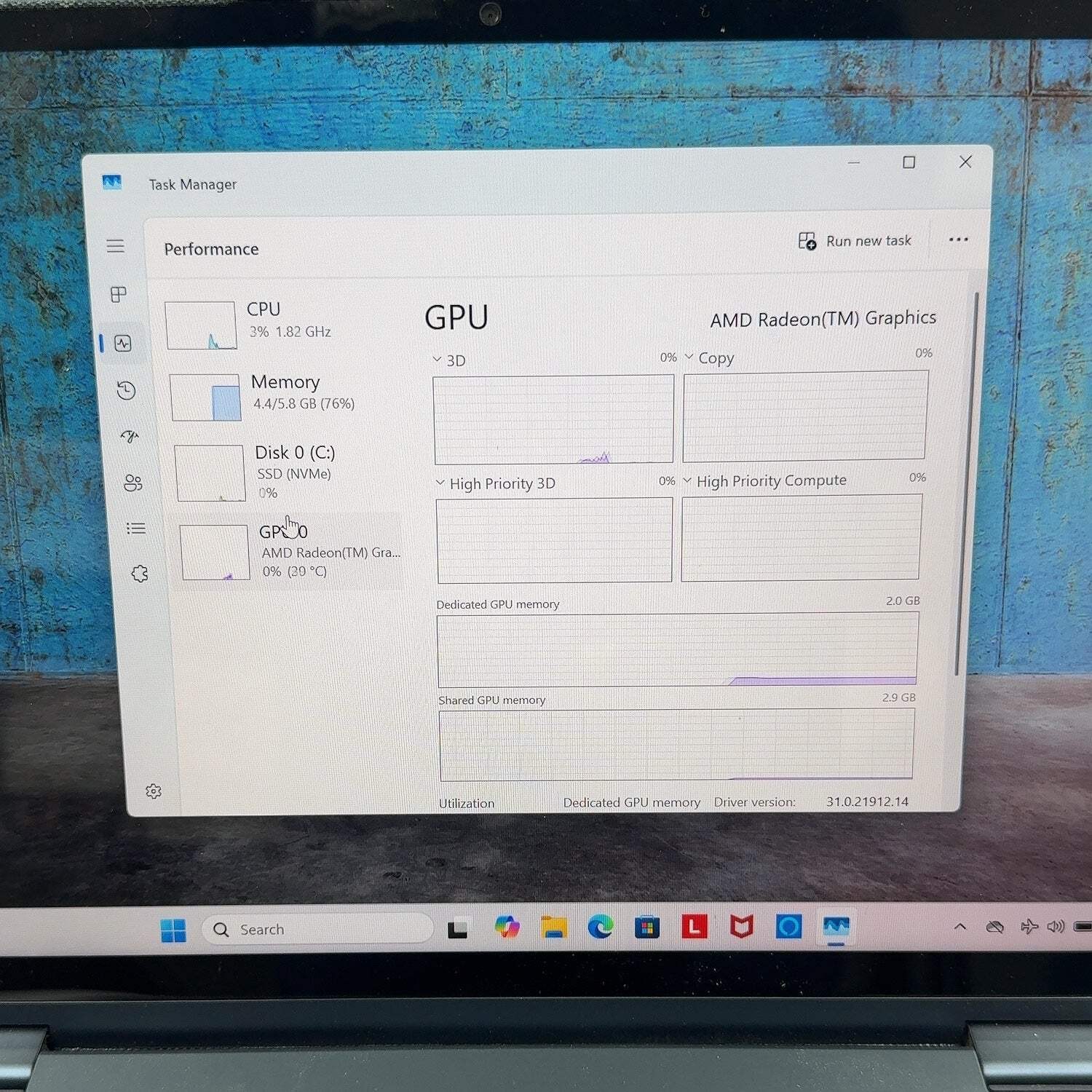Click the Memory mini graph thumbnail
The image size is (1092, 1092).
[206, 397]
